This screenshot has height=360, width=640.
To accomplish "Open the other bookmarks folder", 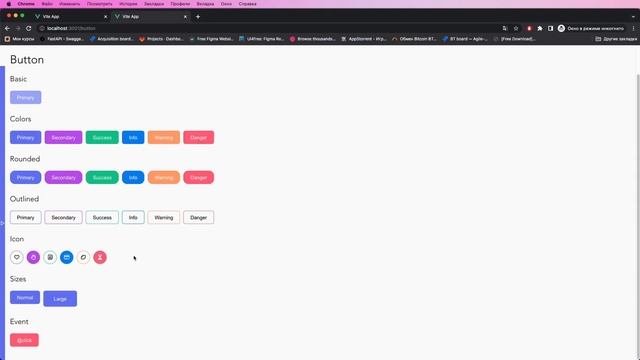I will coord(616,39).
